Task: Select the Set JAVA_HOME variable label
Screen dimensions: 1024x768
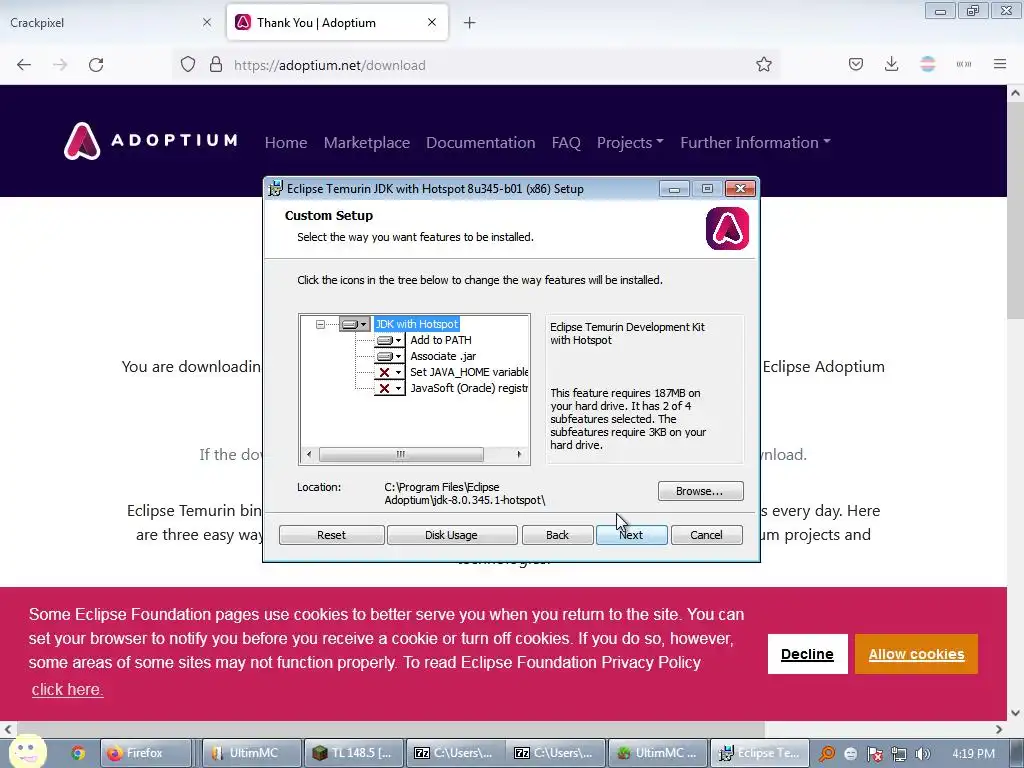Action: tap(469, 372)
